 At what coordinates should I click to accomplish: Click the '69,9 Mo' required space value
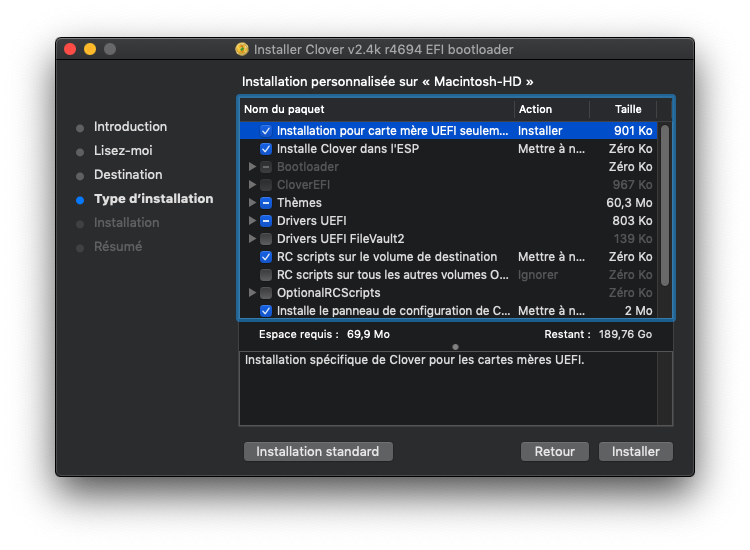368,334
